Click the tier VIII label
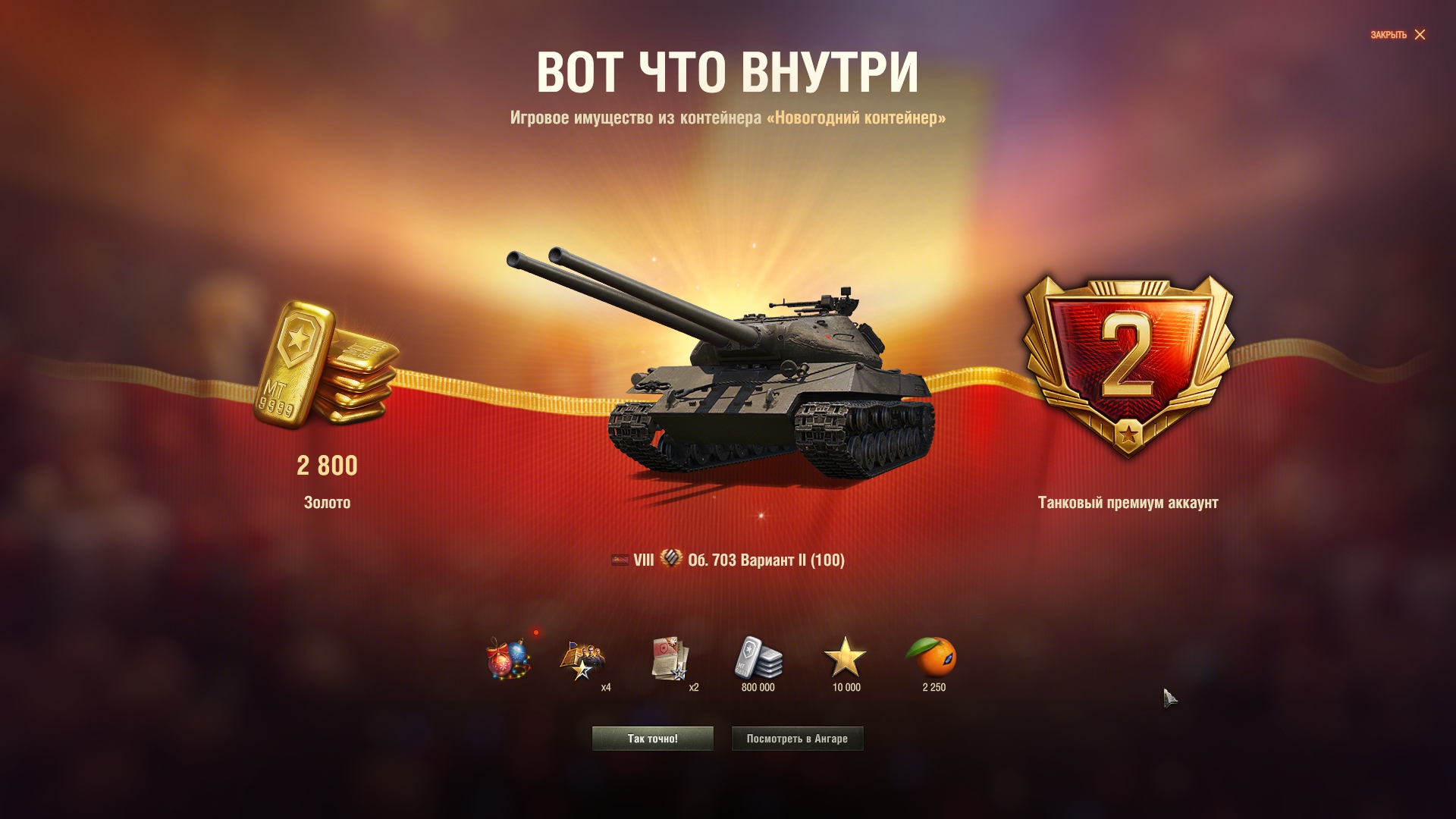This screenshot has width=1456, height=819. (643, 560)
